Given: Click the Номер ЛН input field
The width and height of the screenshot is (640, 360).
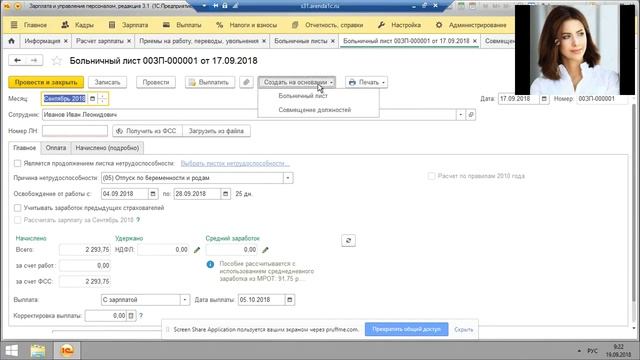Looking at the screenshot, I should [75, 131].
